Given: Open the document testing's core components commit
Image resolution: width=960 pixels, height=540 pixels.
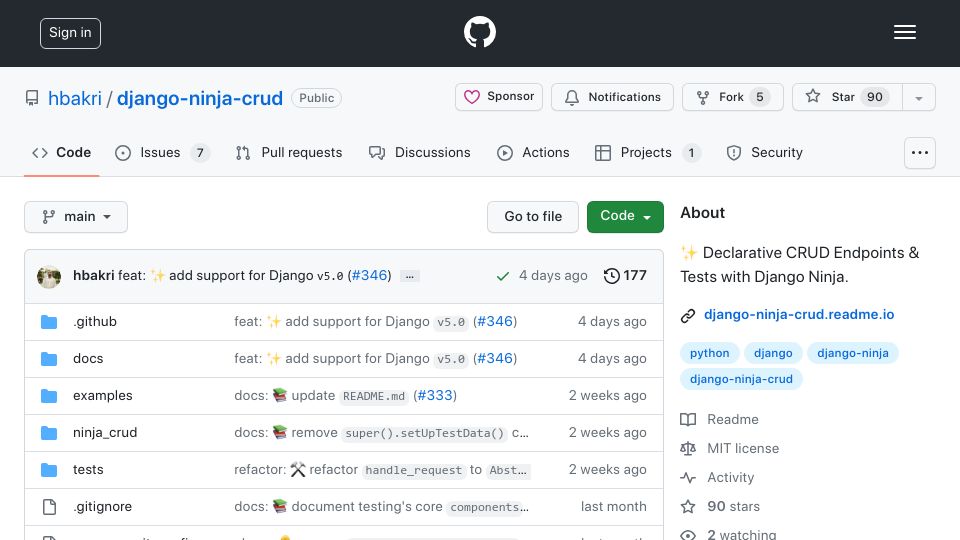Looking at the screenshot, I should click(381, 506).
